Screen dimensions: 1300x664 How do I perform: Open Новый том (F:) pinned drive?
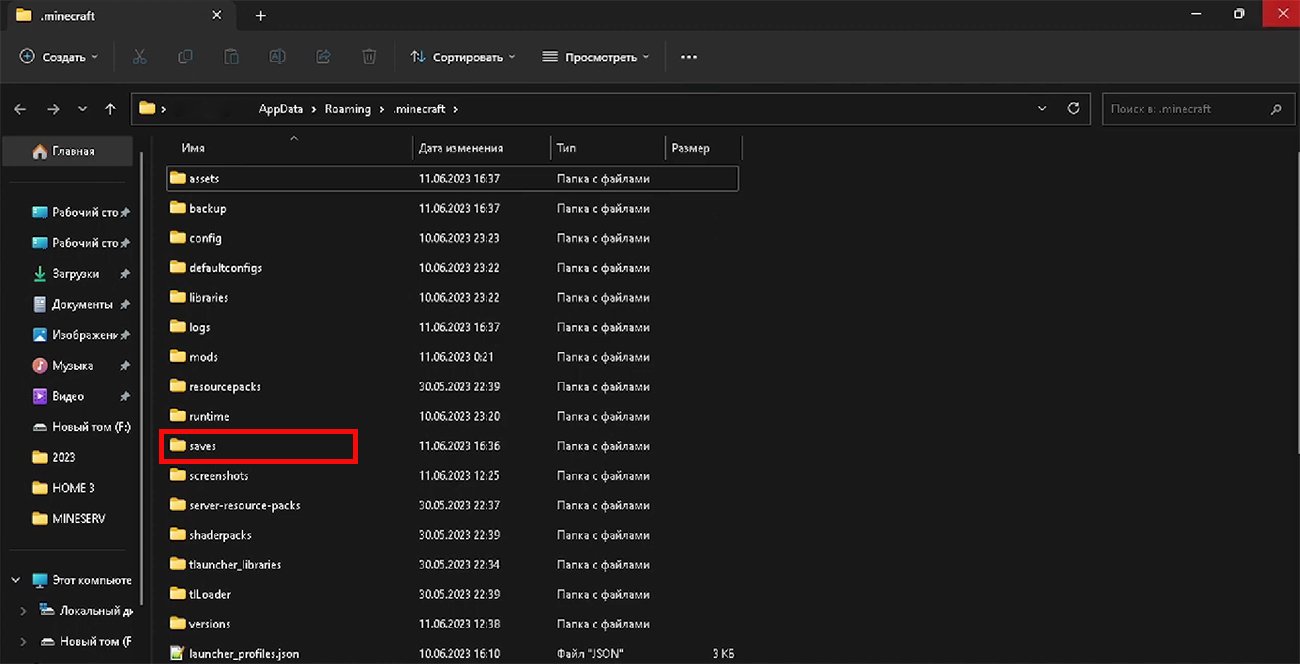(80, 426)
